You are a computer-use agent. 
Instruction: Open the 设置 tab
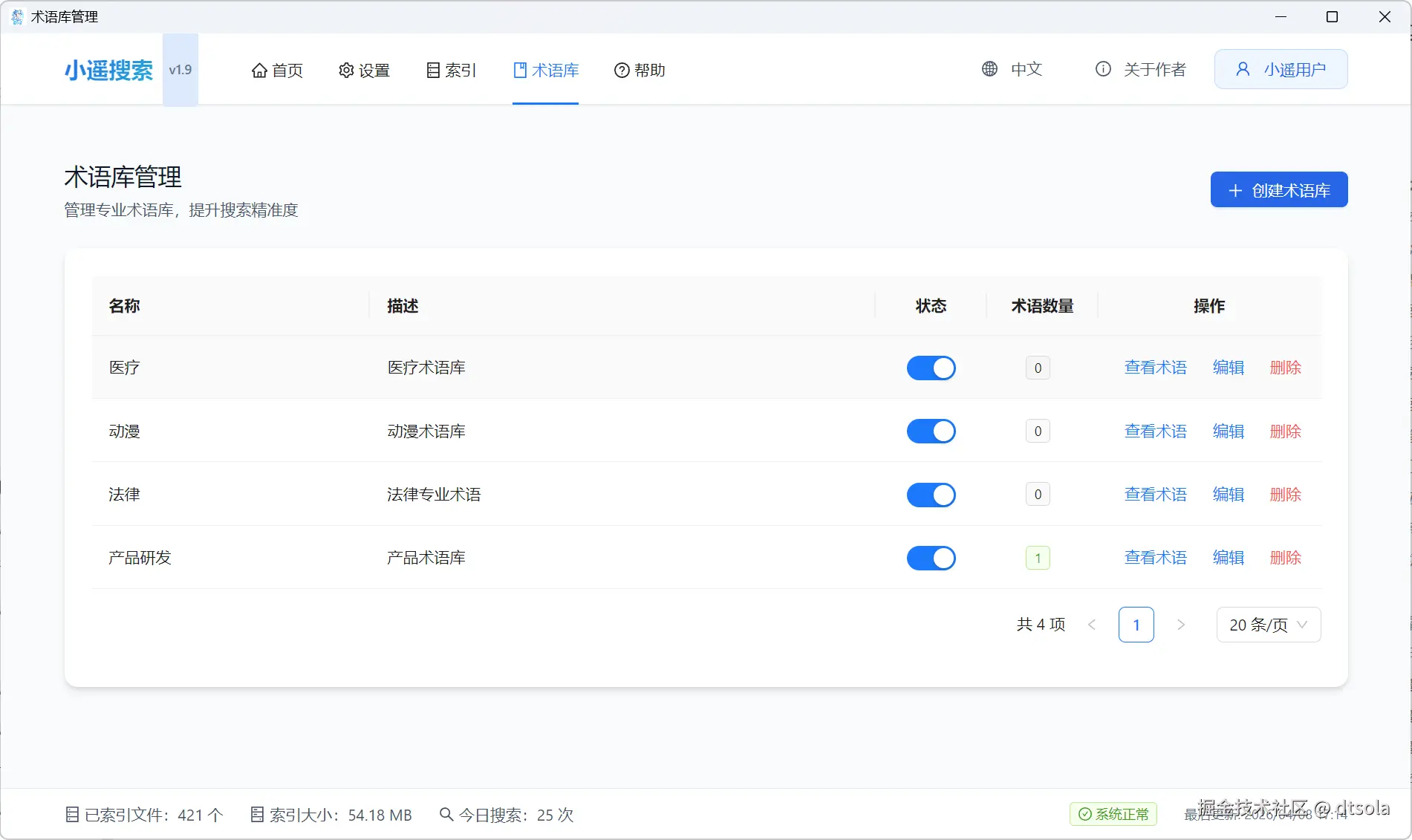364,70
